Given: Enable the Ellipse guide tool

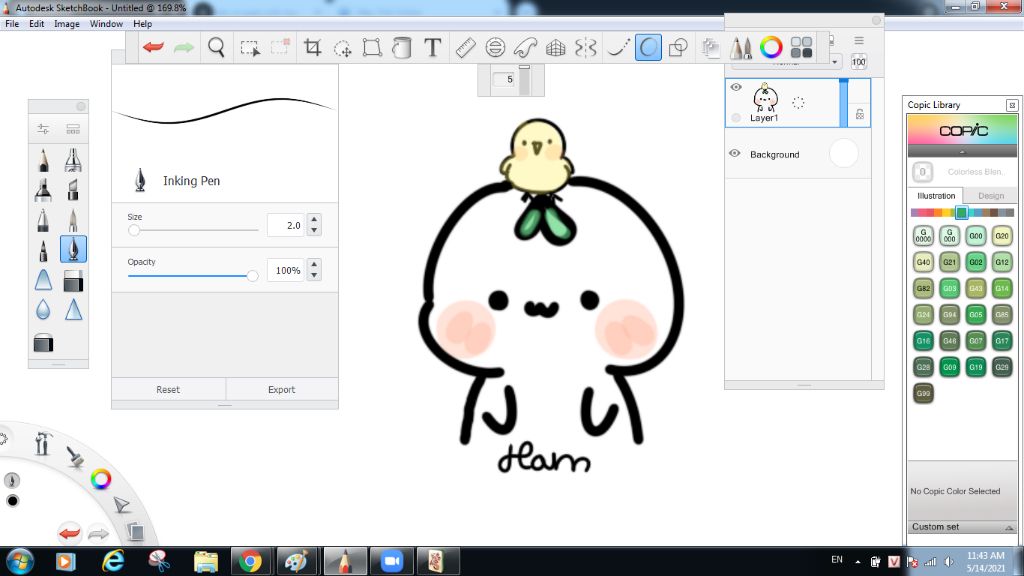Looking at the screenshot, I should click(496, 47).
